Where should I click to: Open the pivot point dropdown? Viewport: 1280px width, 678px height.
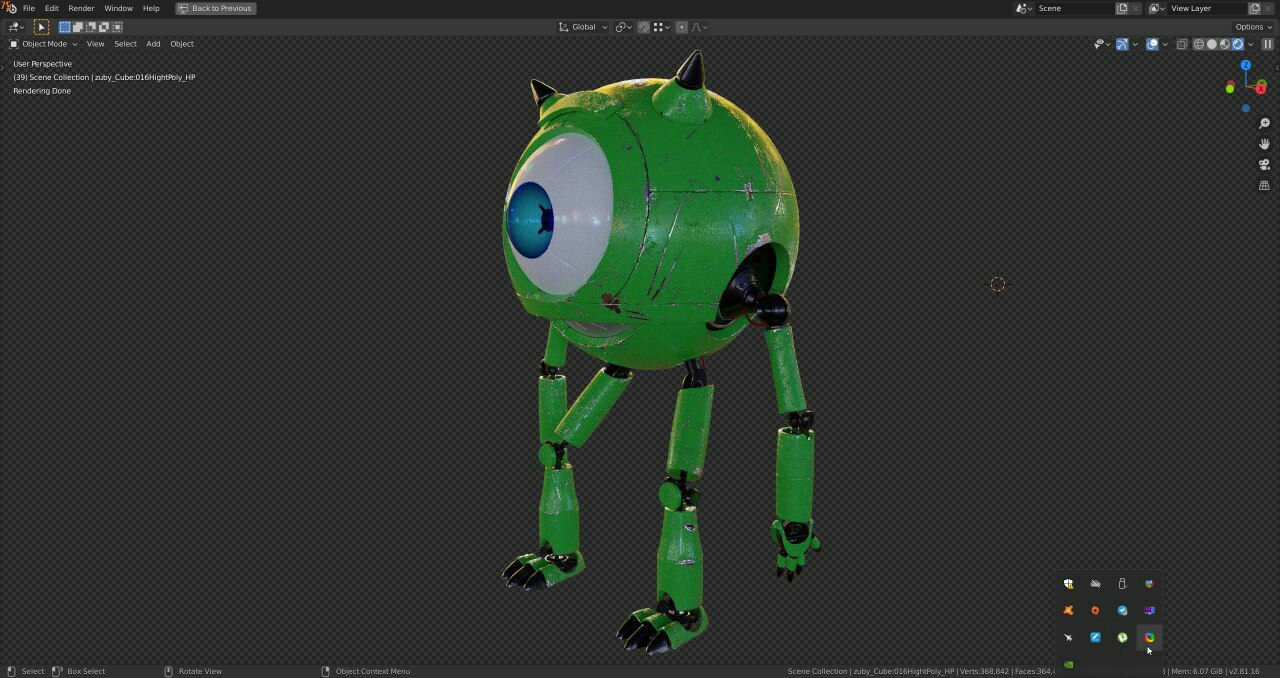click(623, 27)
